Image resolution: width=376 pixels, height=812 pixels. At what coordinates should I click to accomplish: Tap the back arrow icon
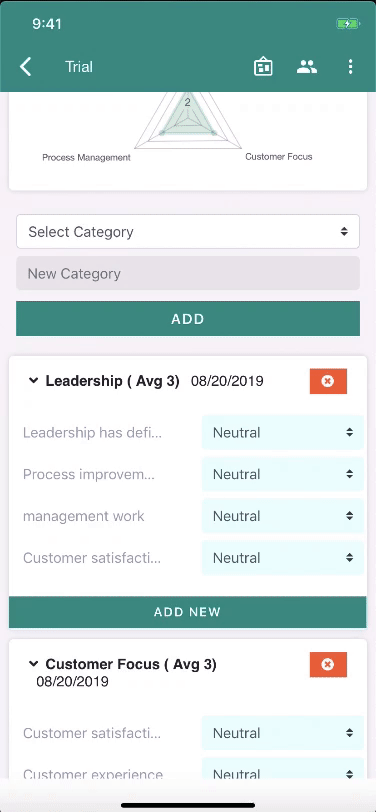point(25,67)
